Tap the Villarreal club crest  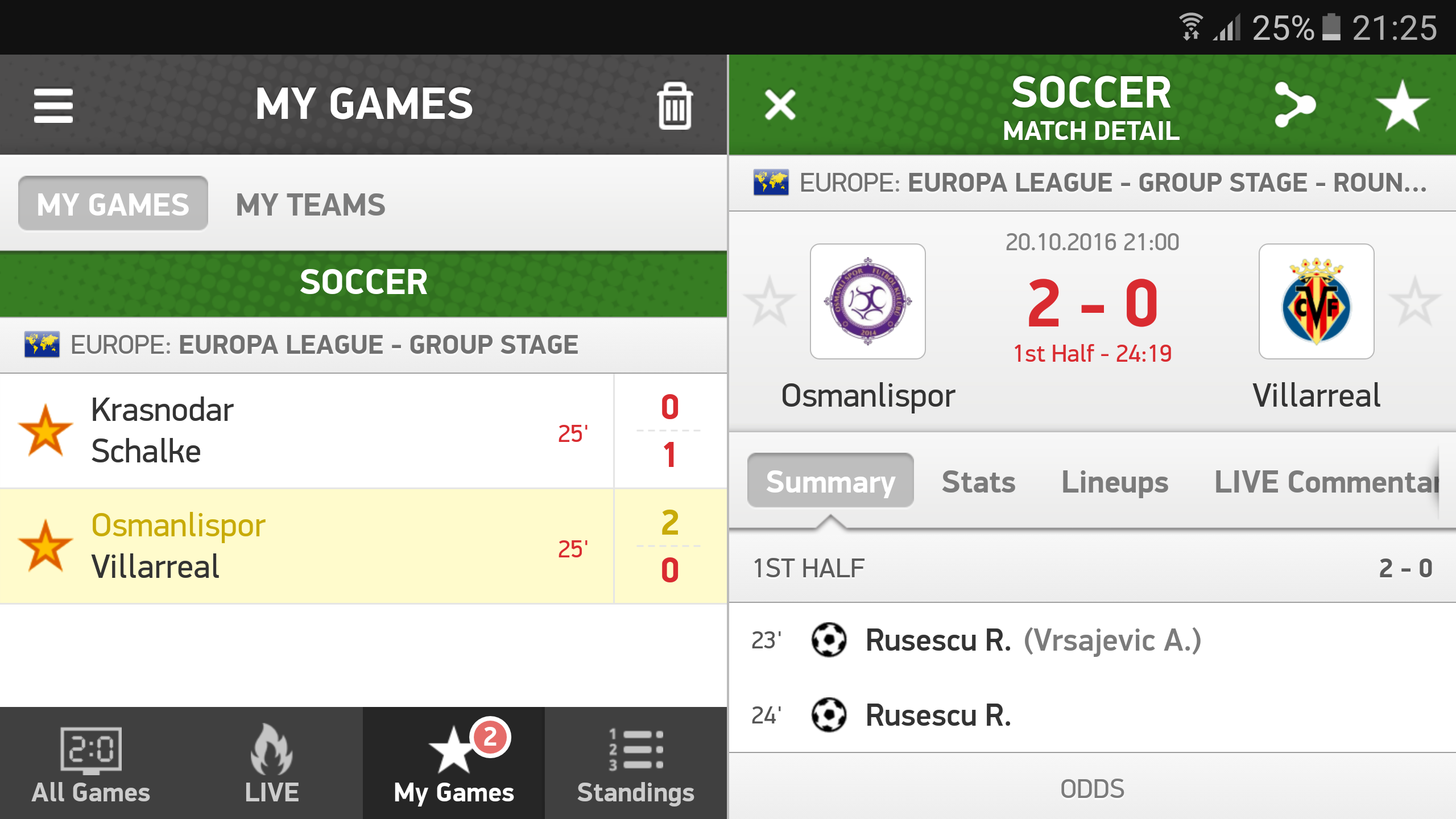(x=1316, y=301)
